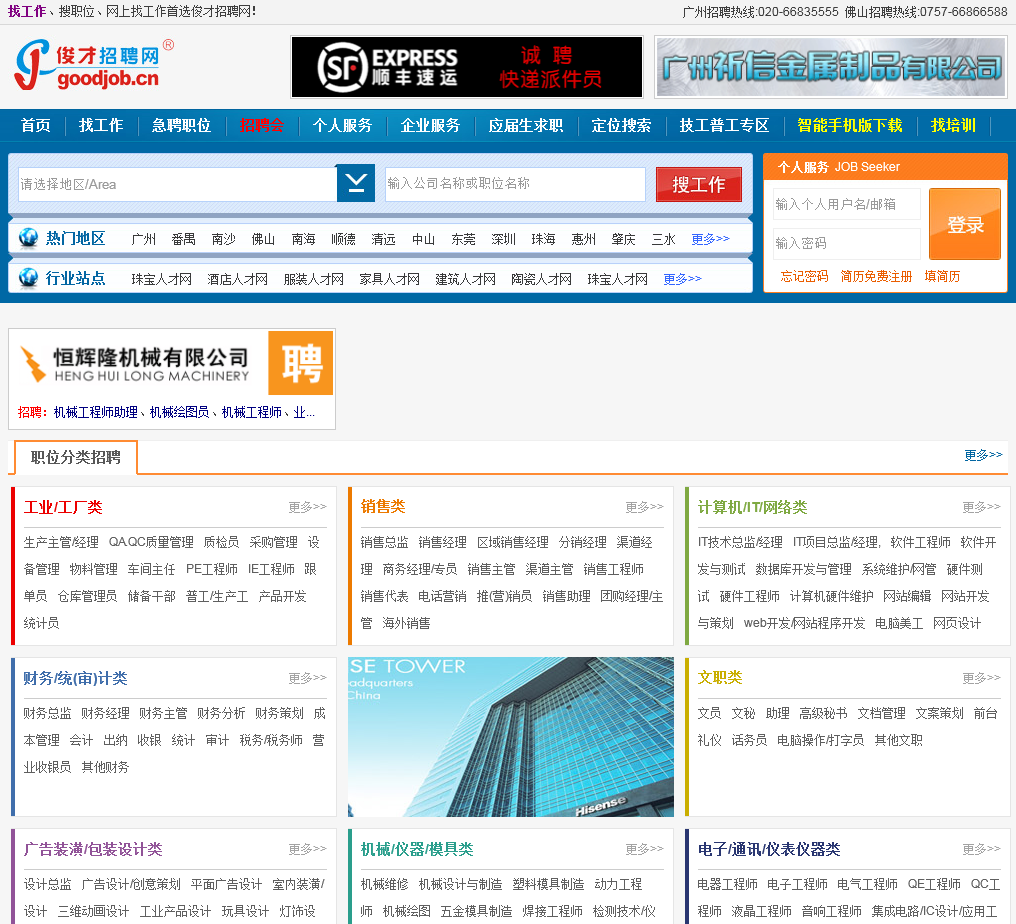Image resolution: width=1016 pixels, height=924 pixels.
Task: Select 广州 in hot areas
Action: (x=143, y=239)
